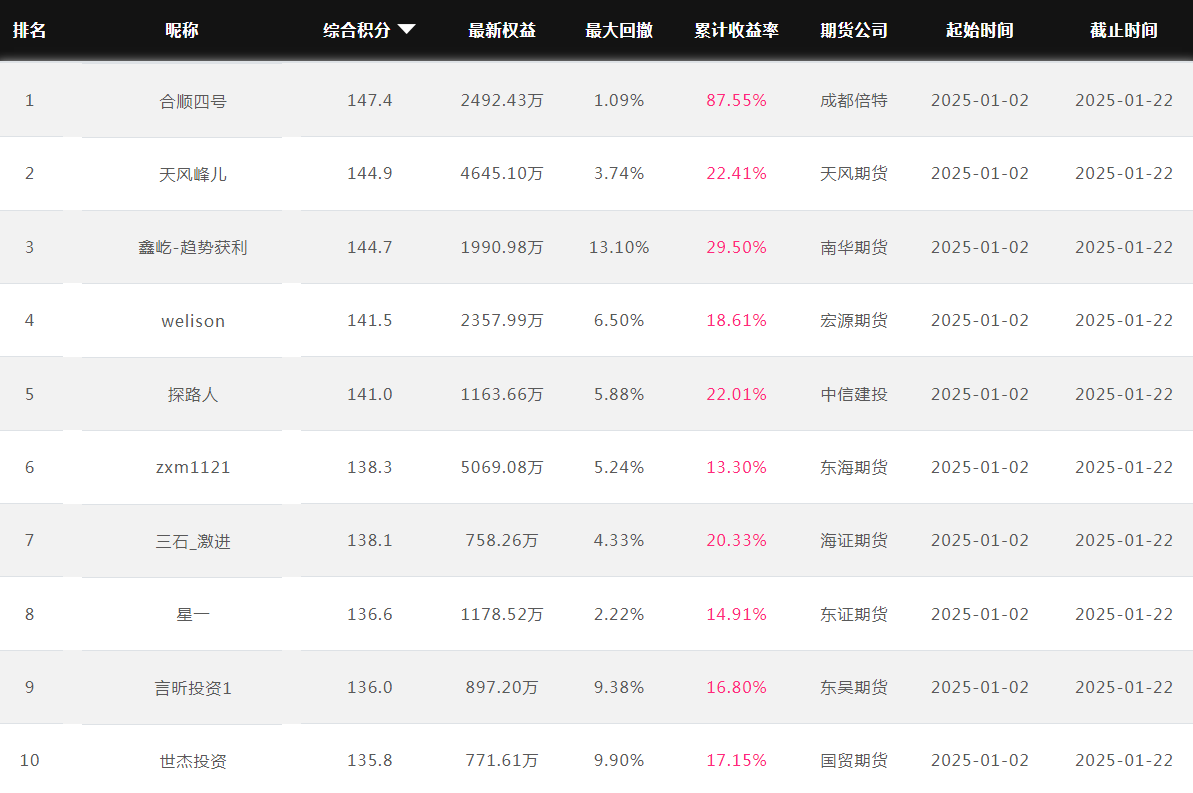Click the 起始时间 column header

click(x=980, y=30)
